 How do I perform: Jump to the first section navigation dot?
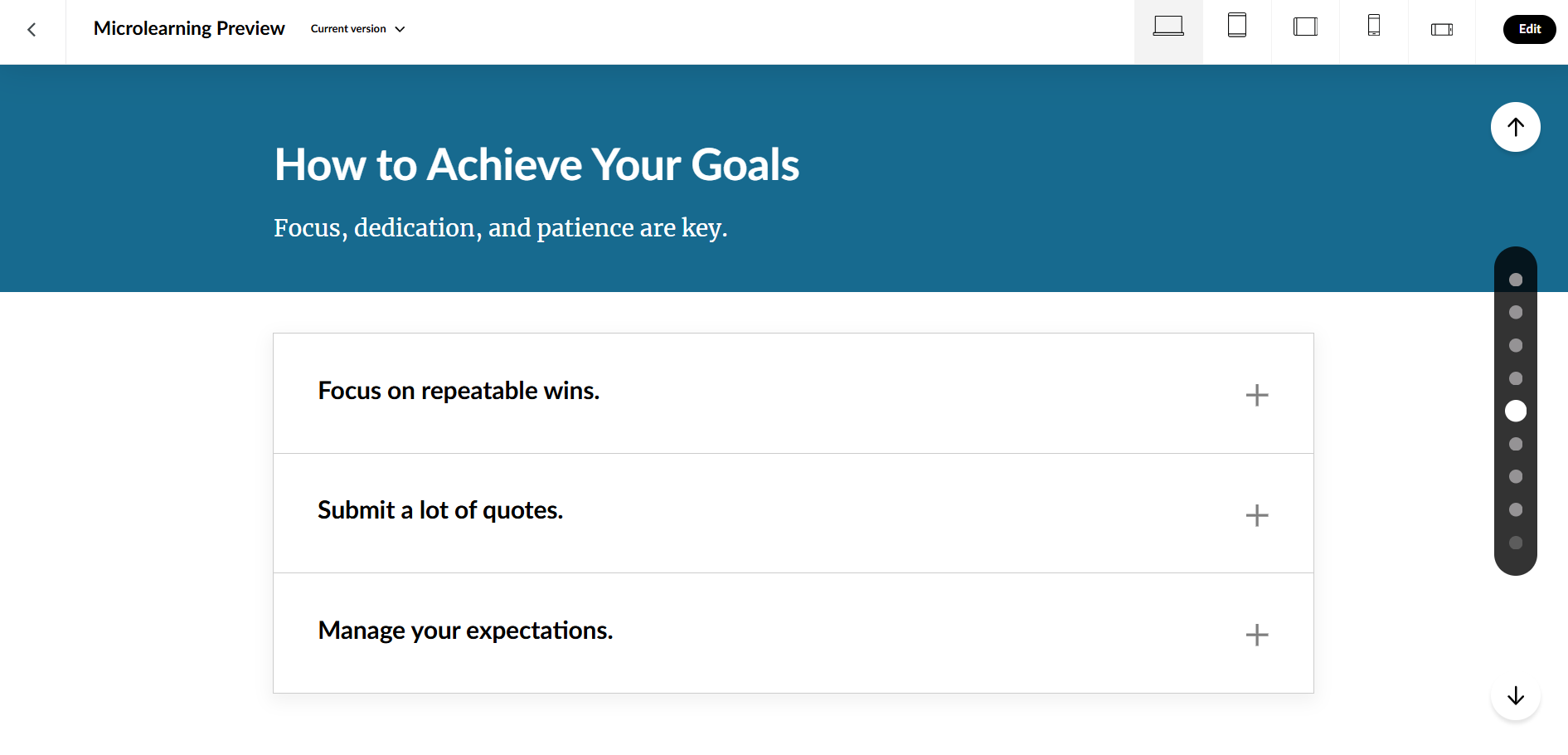click(1515, 280)
